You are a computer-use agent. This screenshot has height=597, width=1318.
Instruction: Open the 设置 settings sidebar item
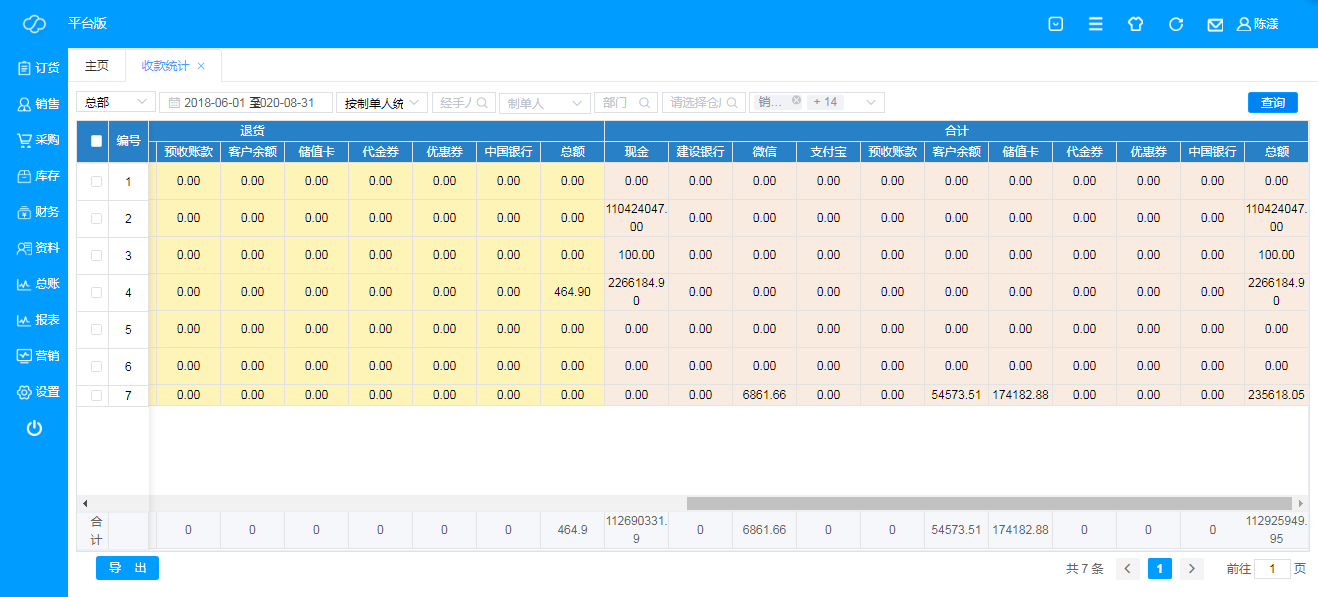click(x=38, y=392)
